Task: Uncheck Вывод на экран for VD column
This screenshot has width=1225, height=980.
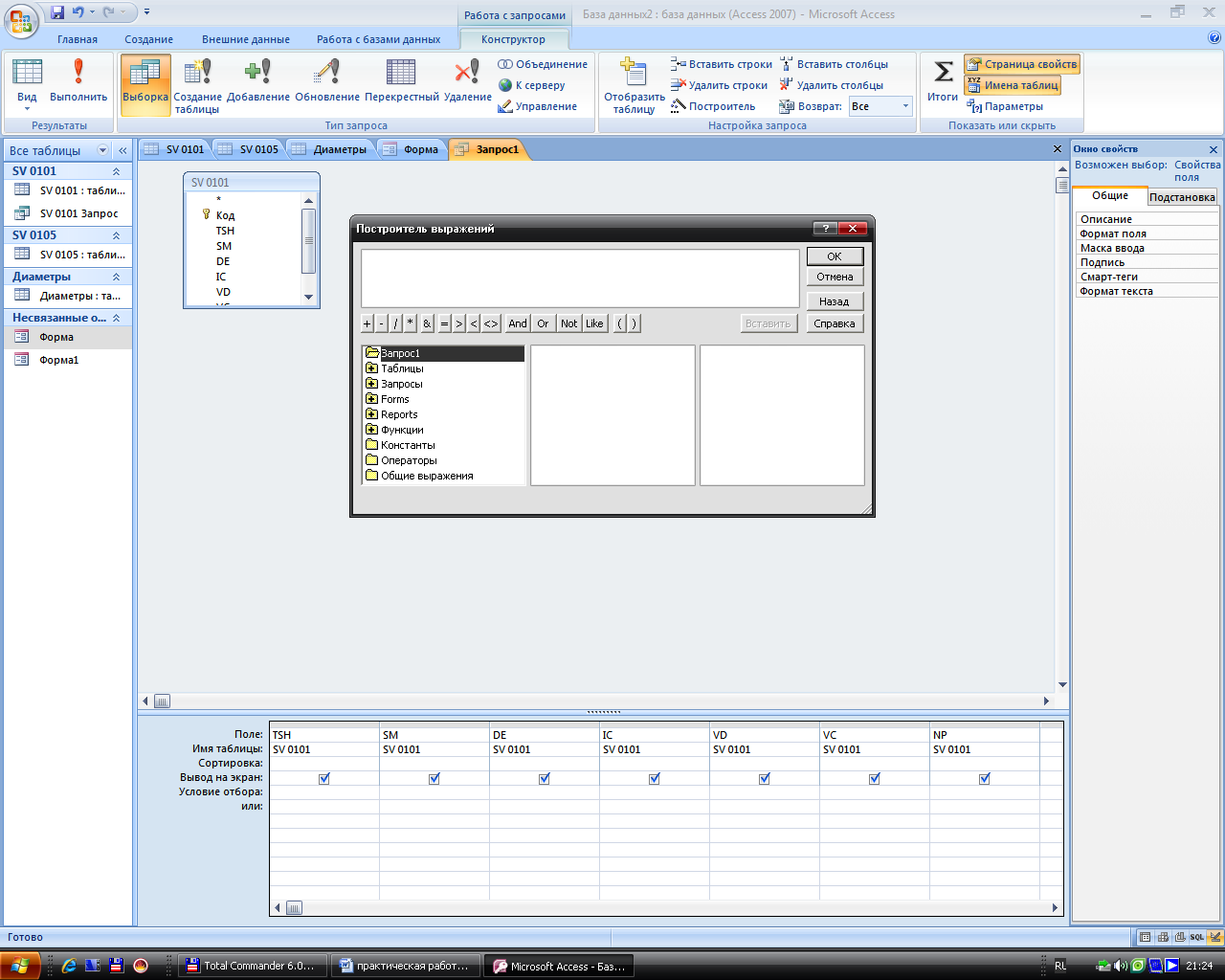Action: tap(765, 778)
